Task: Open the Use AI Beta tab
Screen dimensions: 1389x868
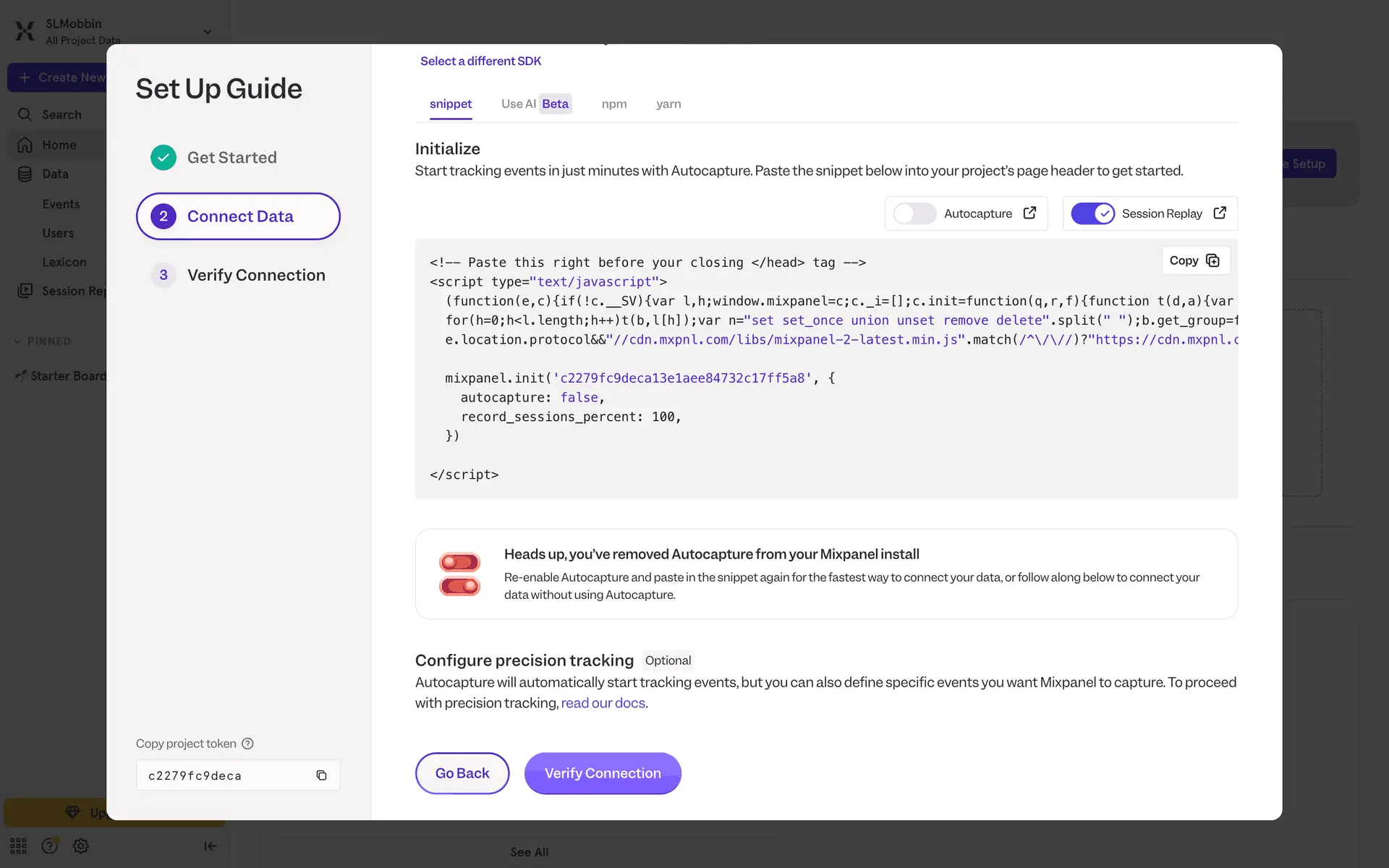Action: coord(535,104)
